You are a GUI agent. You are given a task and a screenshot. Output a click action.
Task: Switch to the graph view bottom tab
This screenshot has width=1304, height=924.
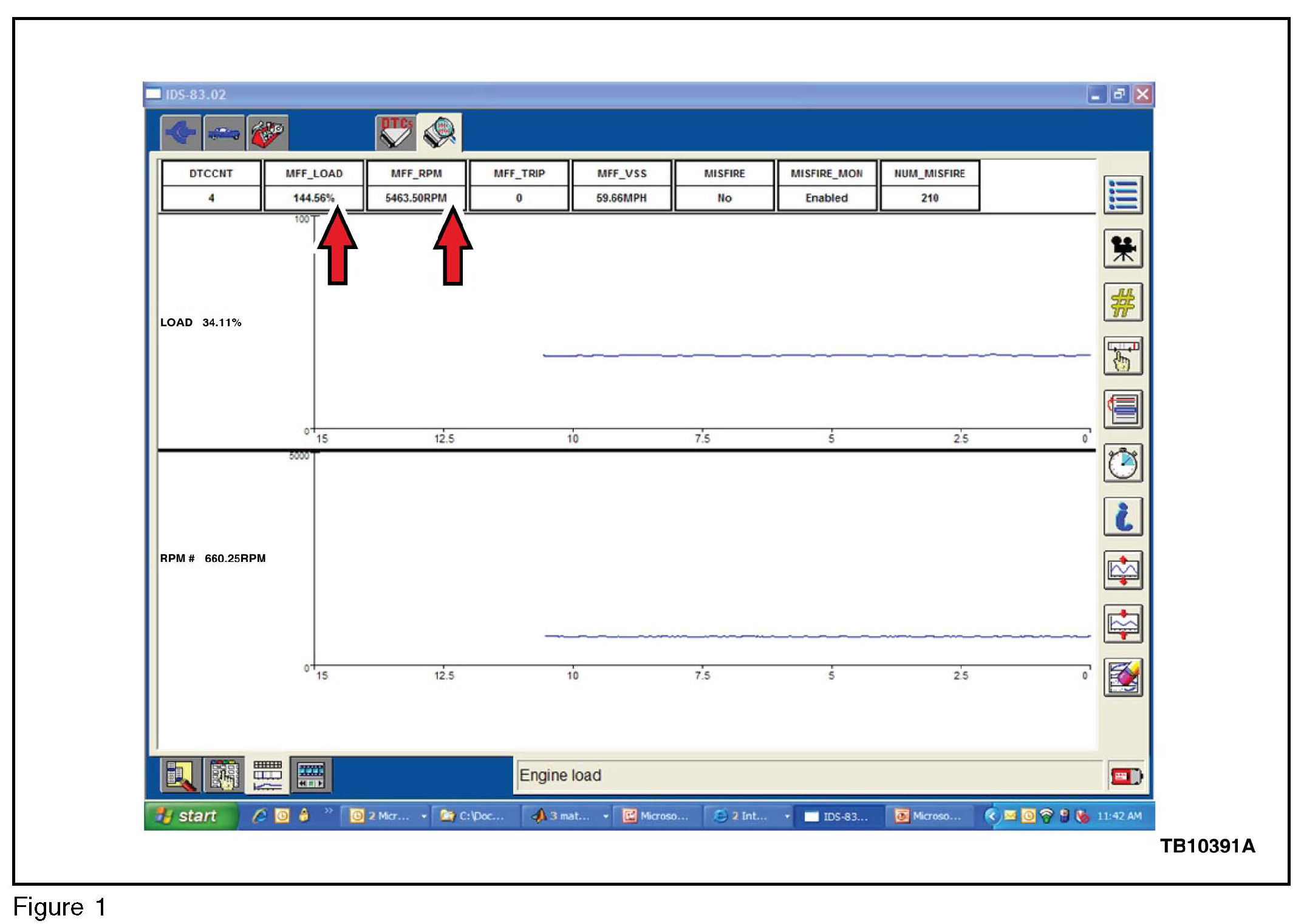(x=267, y=775)
